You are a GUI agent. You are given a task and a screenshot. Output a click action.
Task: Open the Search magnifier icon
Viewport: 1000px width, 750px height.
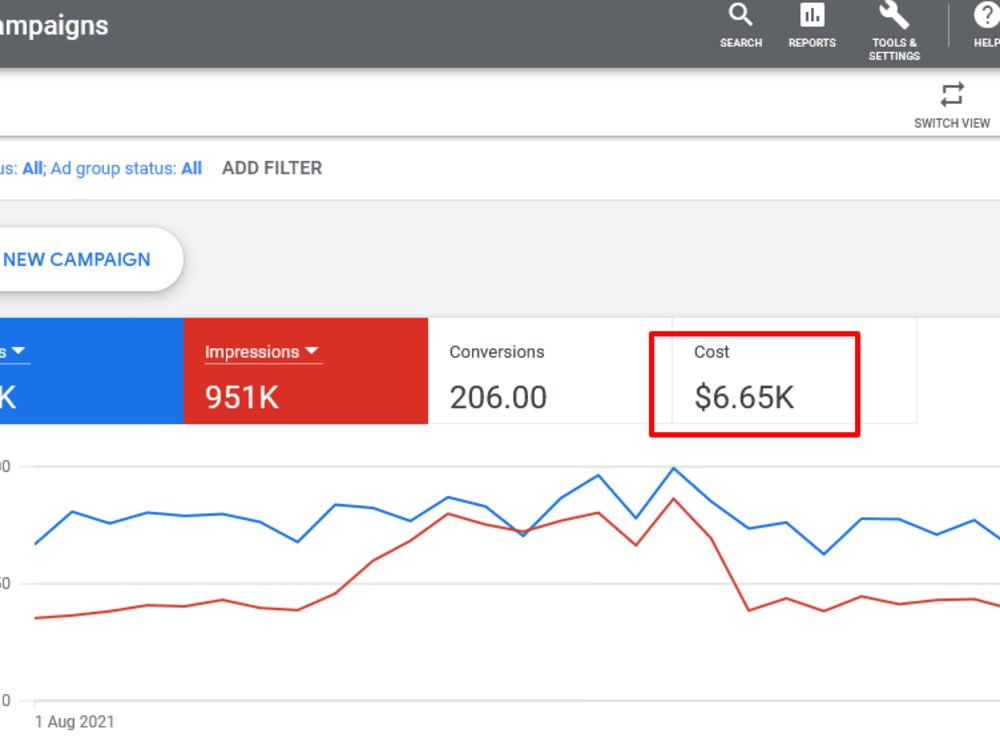point(740,15)
